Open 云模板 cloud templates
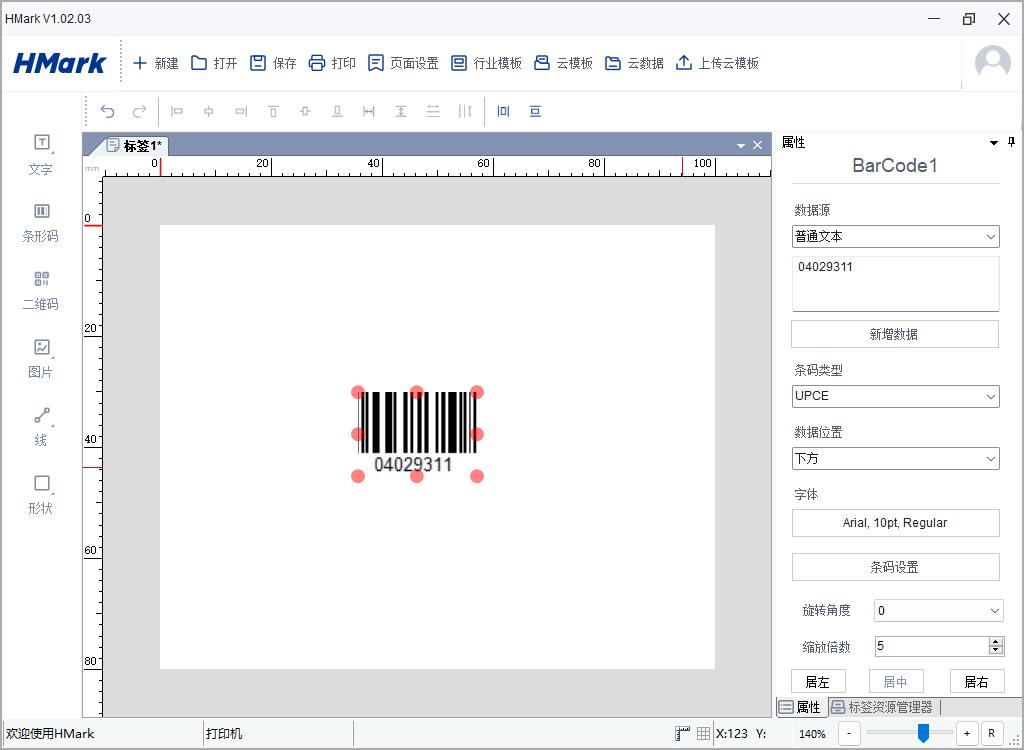 click(563, 63)
